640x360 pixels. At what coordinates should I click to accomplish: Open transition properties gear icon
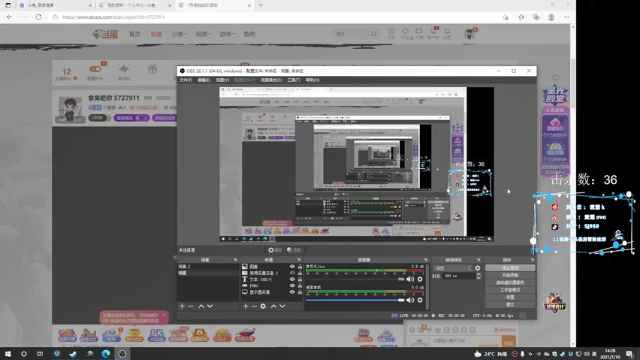478,268
